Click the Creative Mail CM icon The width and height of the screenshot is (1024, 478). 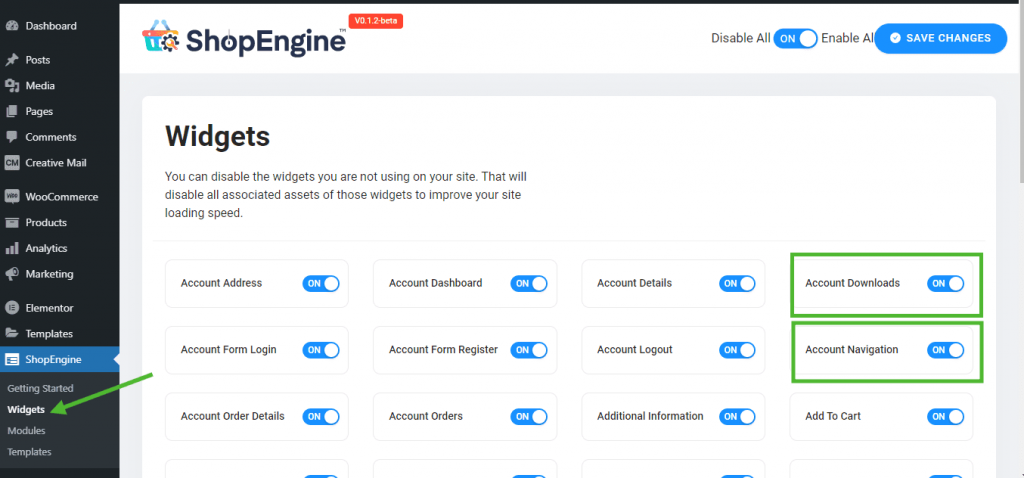tap(12, 163)
